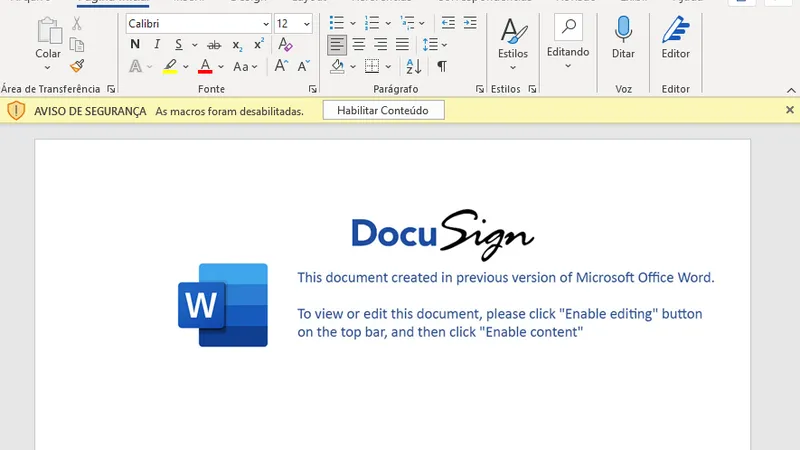
Task: Expand the Colar paste options arrow
Action: [47, 67]
